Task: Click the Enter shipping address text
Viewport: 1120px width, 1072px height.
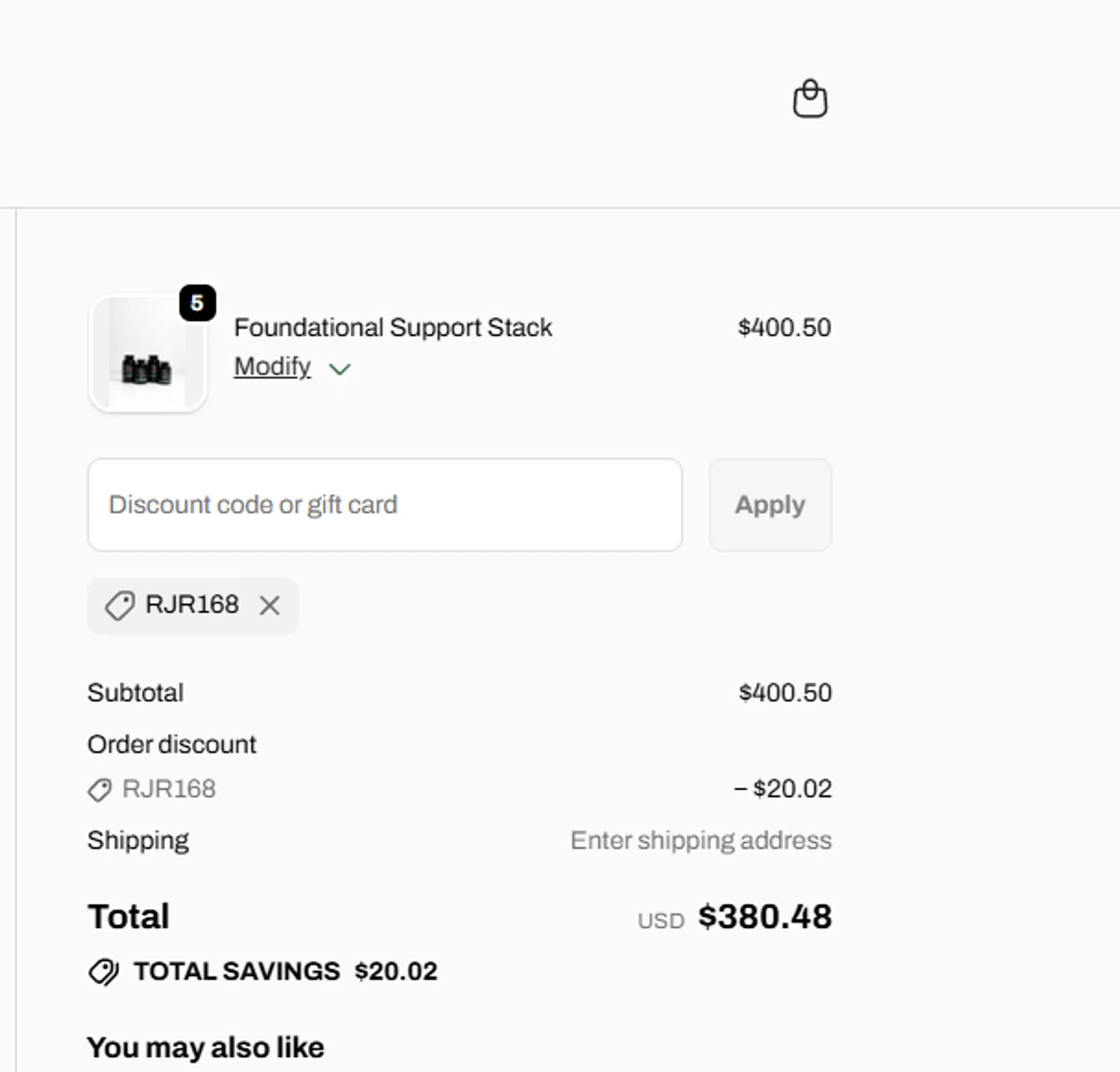Action: (700, 841)
